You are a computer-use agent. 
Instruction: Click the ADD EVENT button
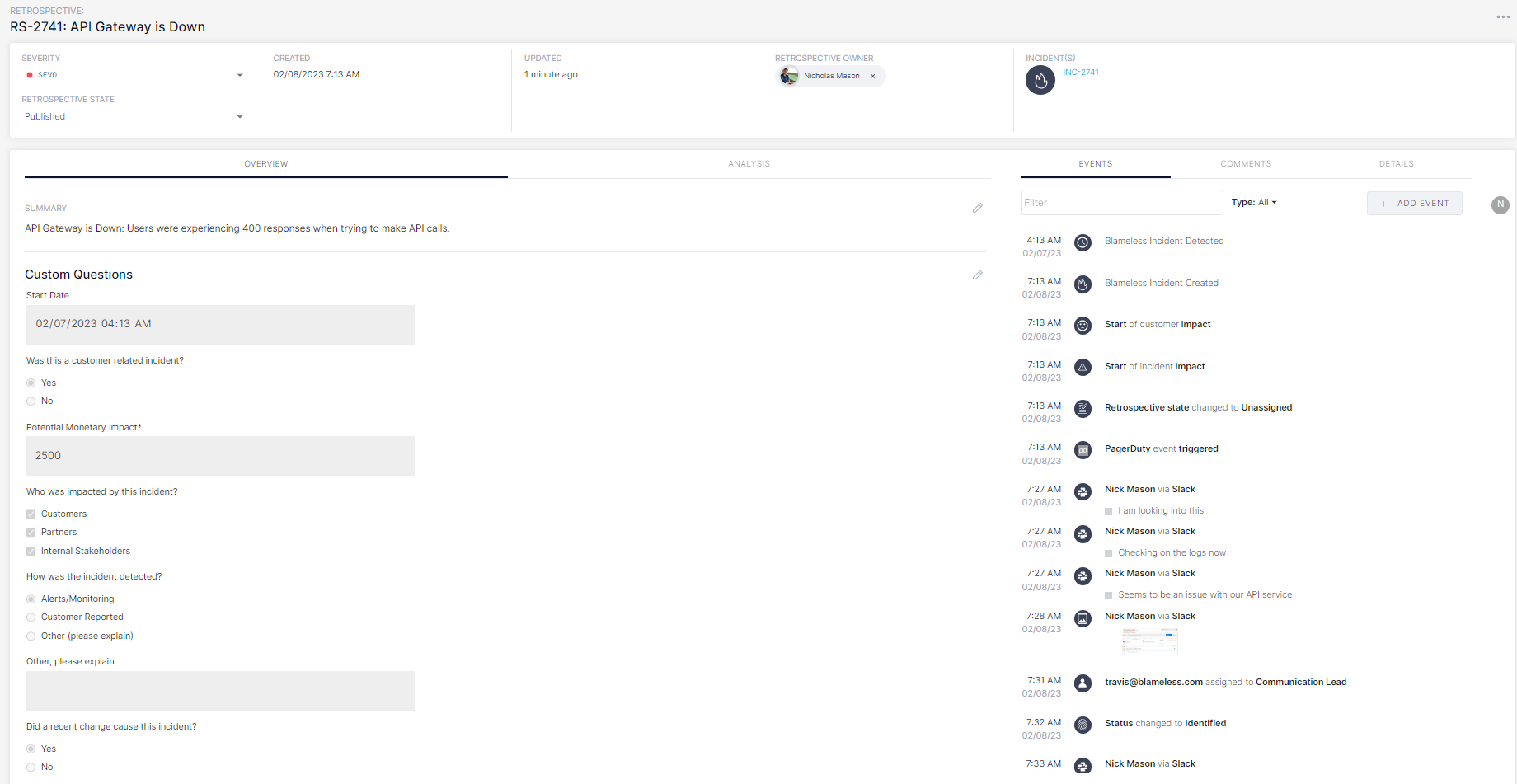coord(1415,203)
